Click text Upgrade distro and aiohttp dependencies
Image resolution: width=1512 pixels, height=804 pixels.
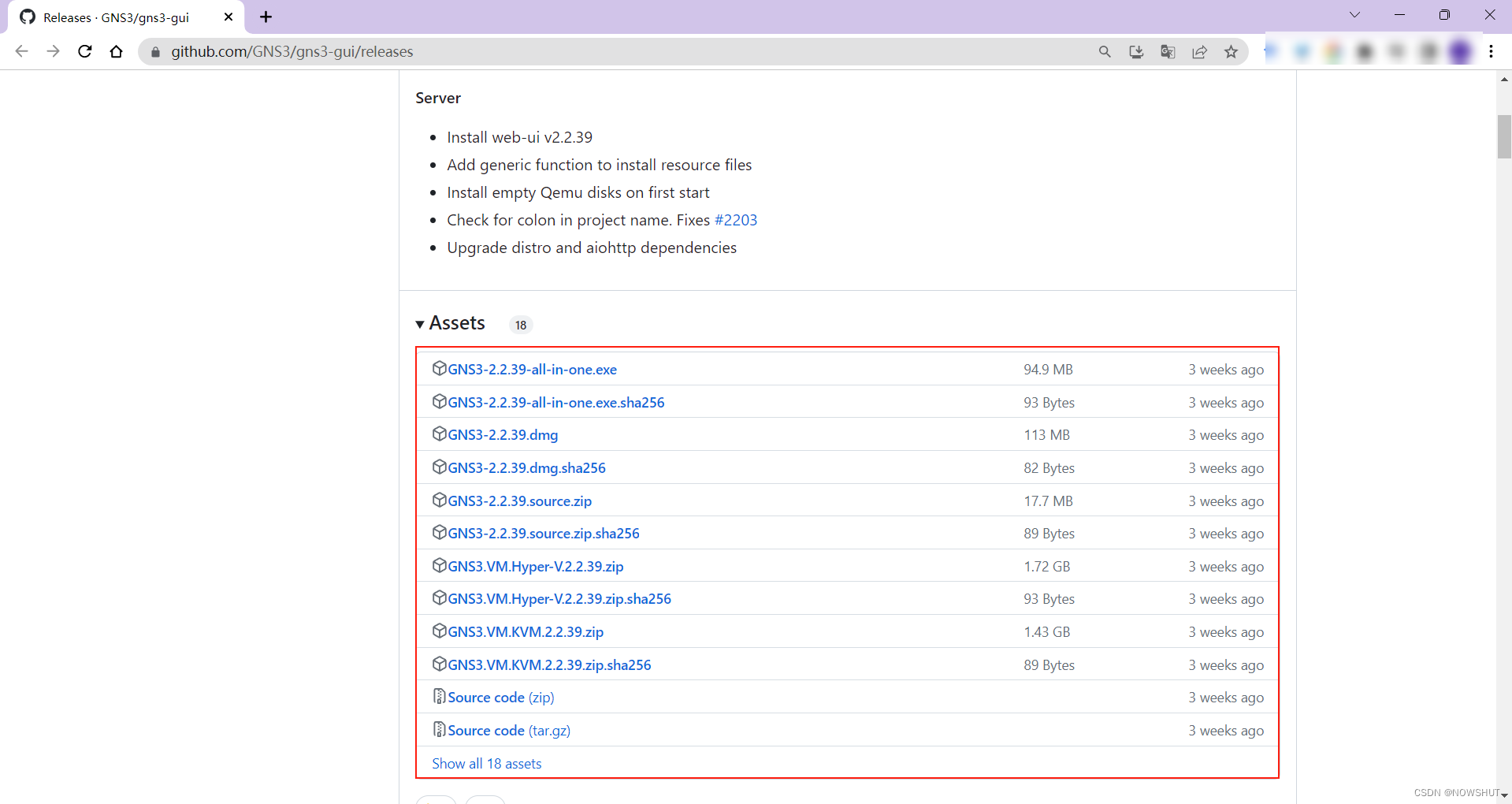[592, 248]
